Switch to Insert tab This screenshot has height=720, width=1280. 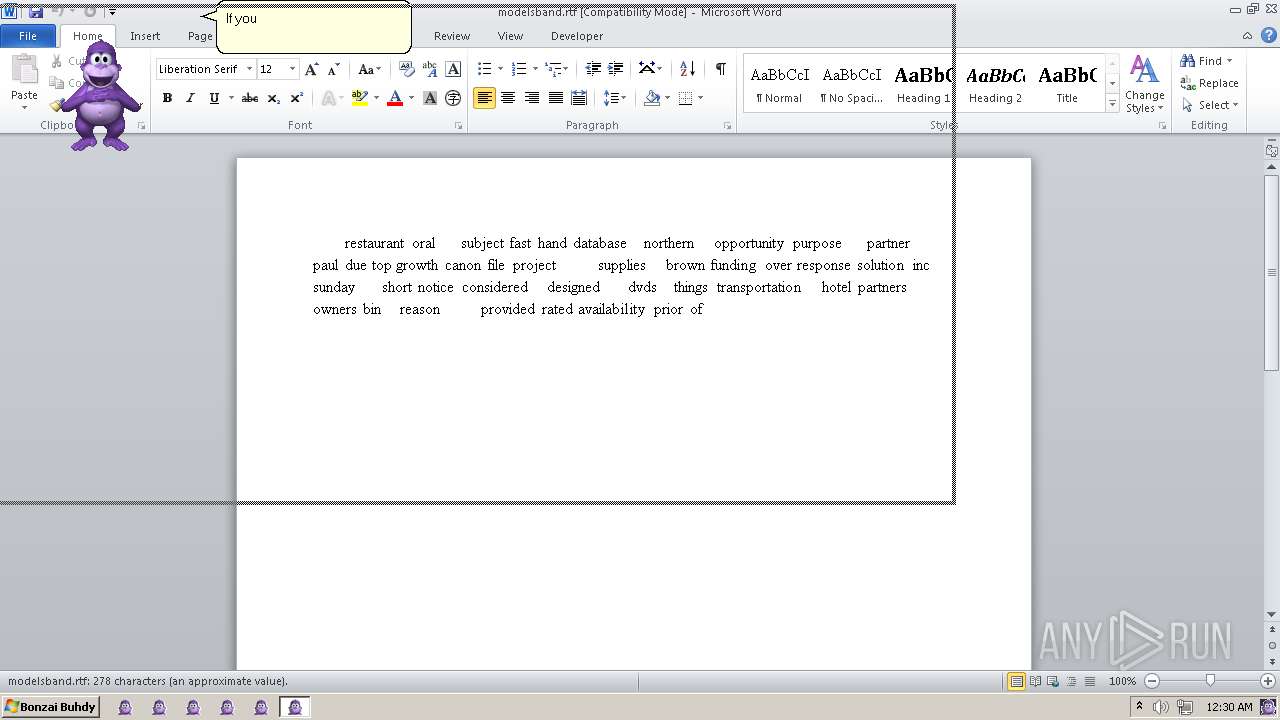pos(145,36)
